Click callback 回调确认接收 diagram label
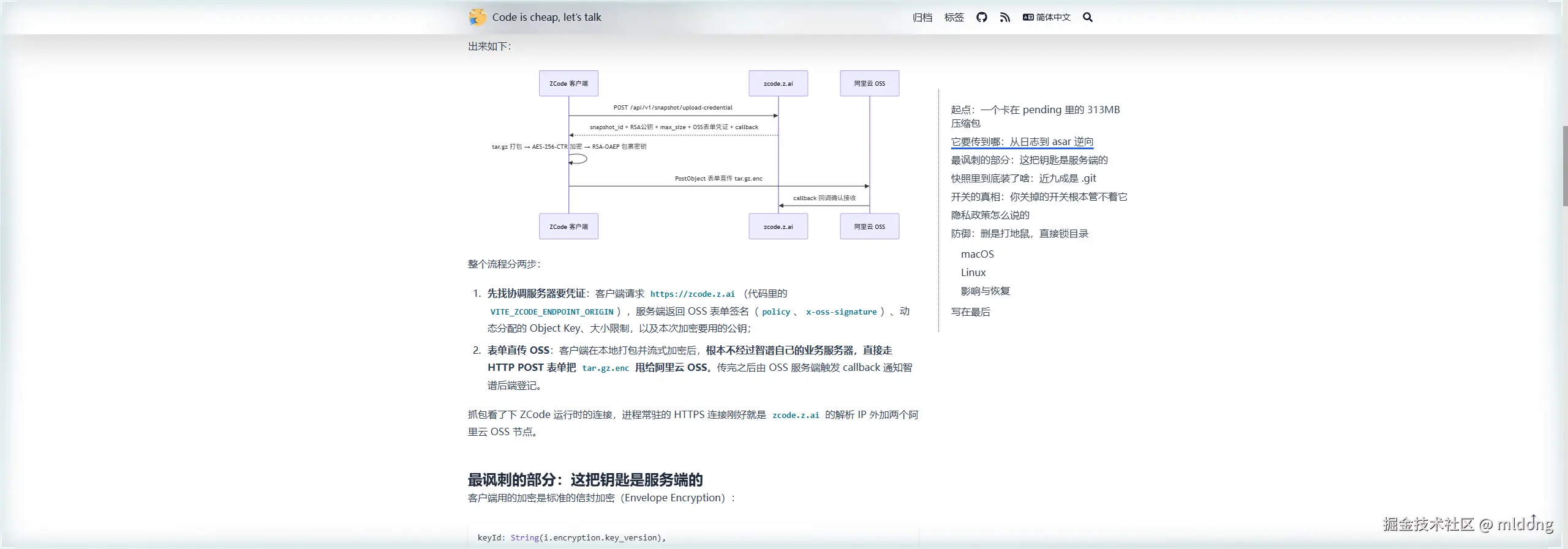The width and height of the screenshot is (1568, 549). (x=824, y=198)
